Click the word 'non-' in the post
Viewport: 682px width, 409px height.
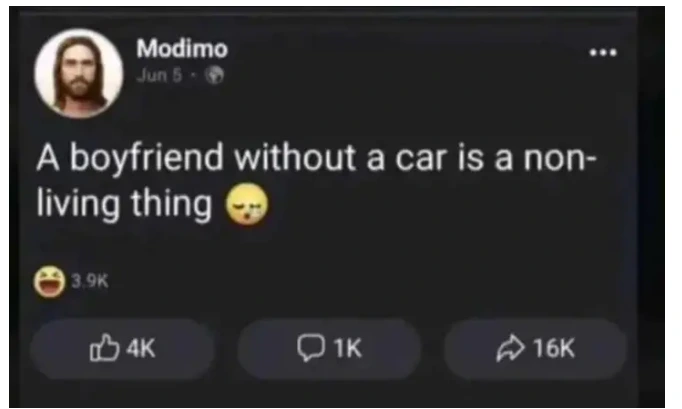point(560,159)
